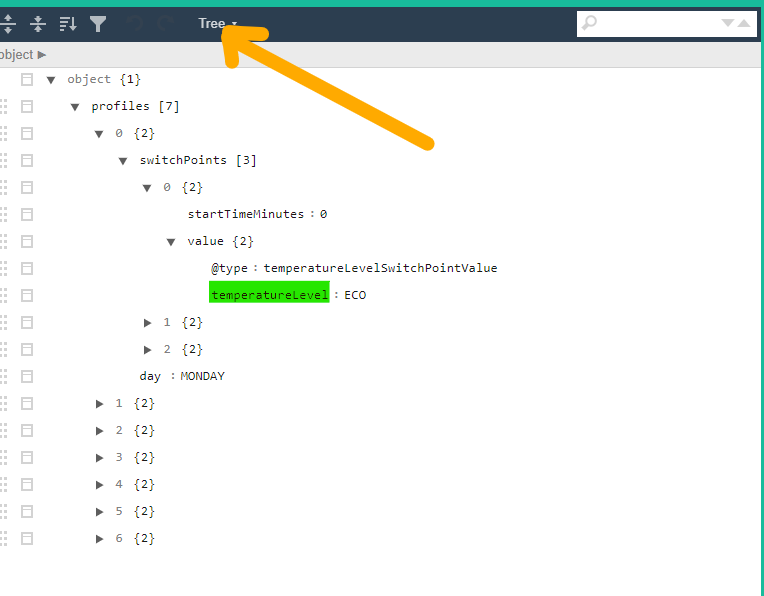Viewport: 764px width, 596px height.
Task: Expand profiles item 3 {2}
Action: [99, 458]
